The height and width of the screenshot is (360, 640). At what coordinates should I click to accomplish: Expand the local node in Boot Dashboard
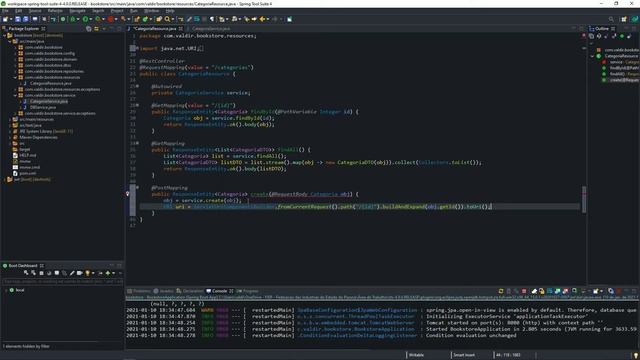click(6, 290)
